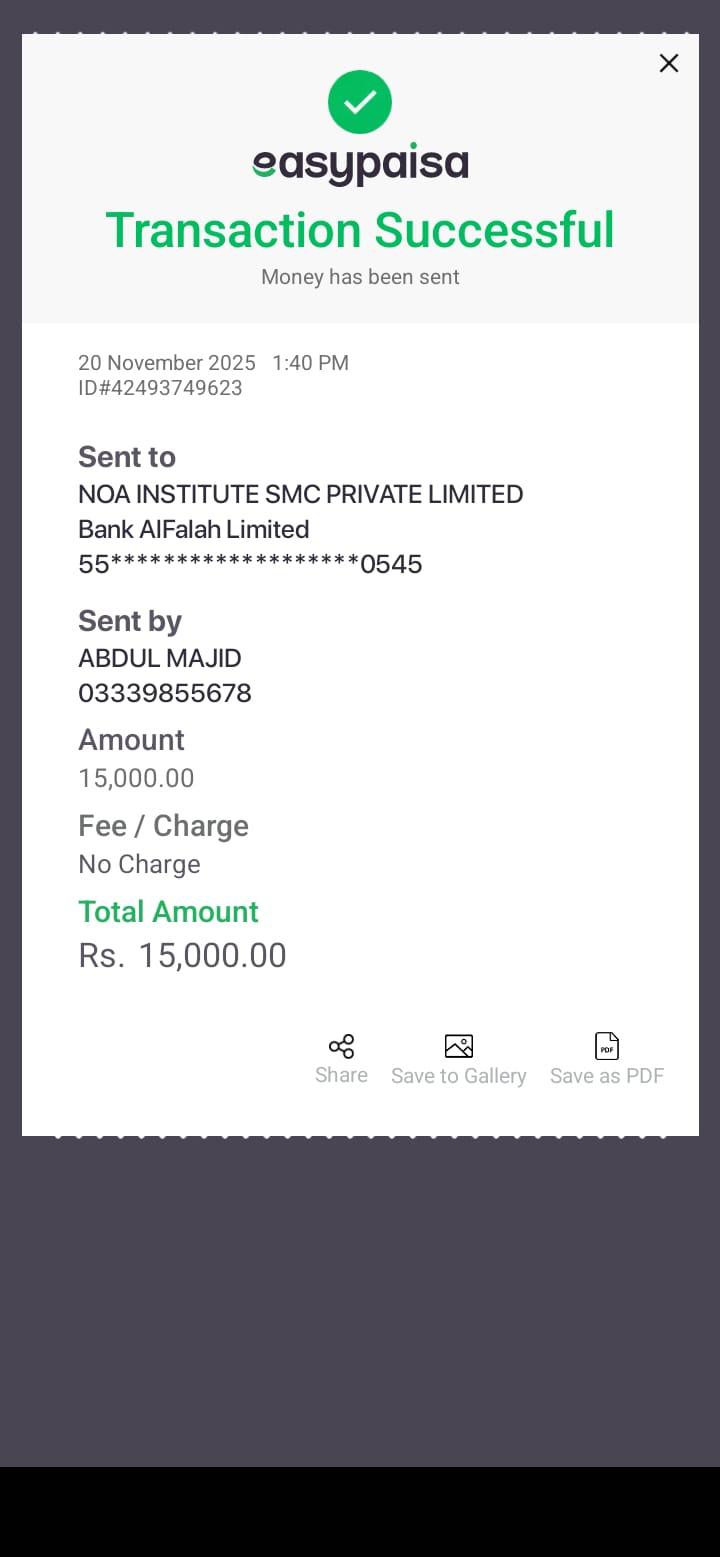Click the No Charge fee value

pos(139,864)
